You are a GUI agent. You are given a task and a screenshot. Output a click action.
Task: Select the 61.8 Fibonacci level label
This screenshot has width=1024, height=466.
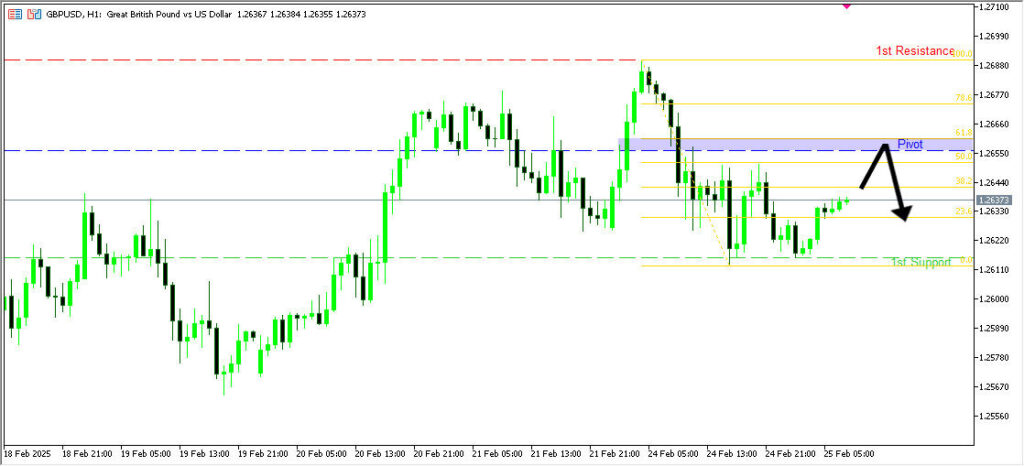click(963, 133)
